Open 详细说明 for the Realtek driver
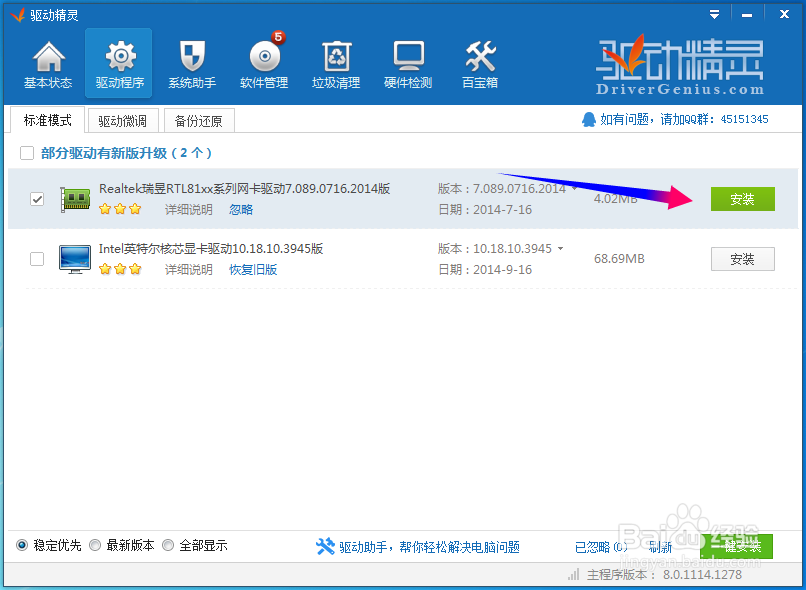 (189, 209)
